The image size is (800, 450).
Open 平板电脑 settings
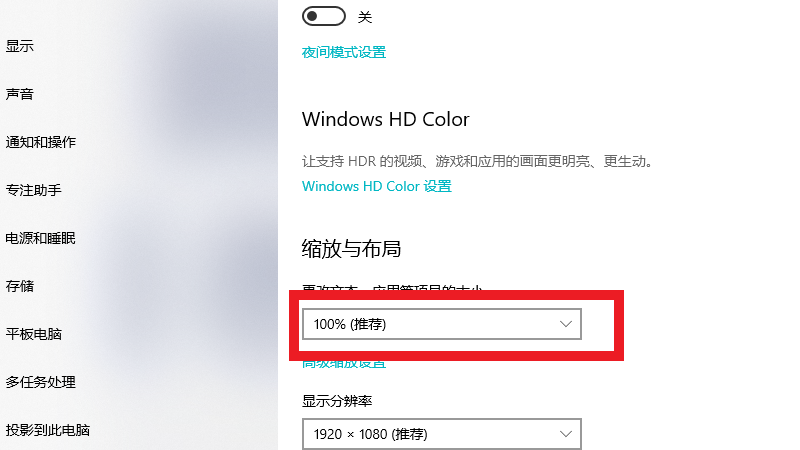tap(34, 334)
